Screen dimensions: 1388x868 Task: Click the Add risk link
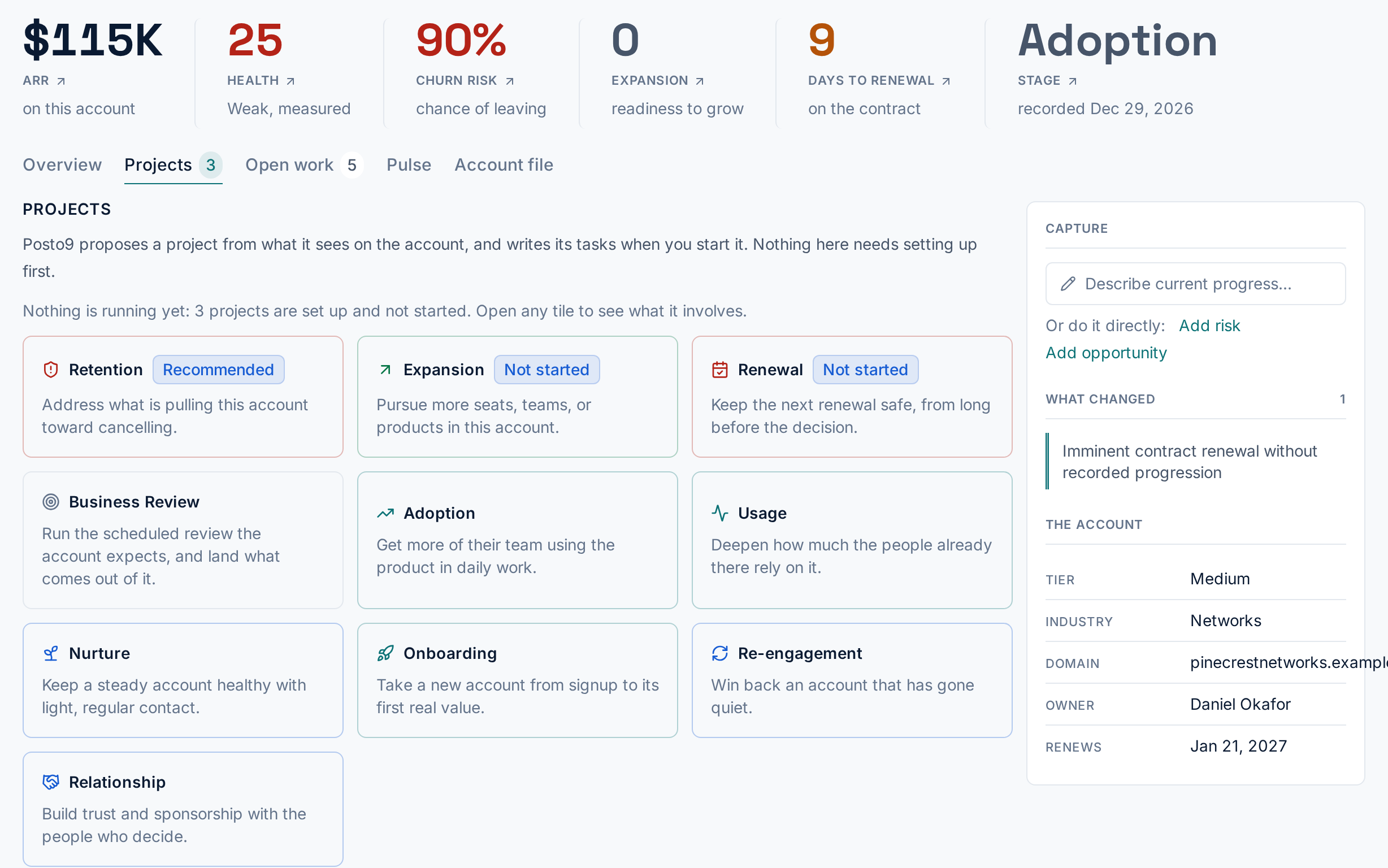[1209, 325]
